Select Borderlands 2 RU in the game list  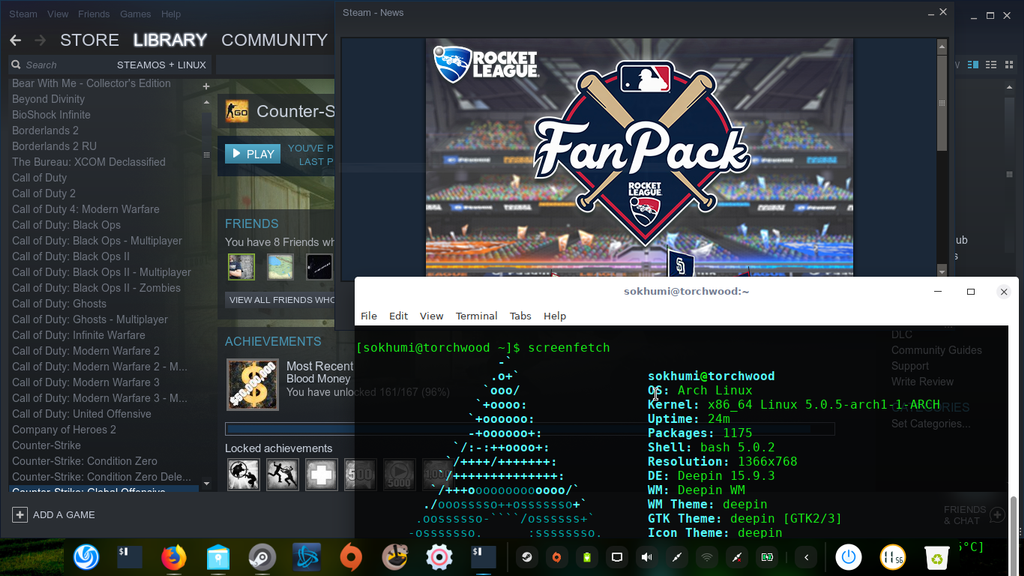pyautogui.click(x=54, y=146)
